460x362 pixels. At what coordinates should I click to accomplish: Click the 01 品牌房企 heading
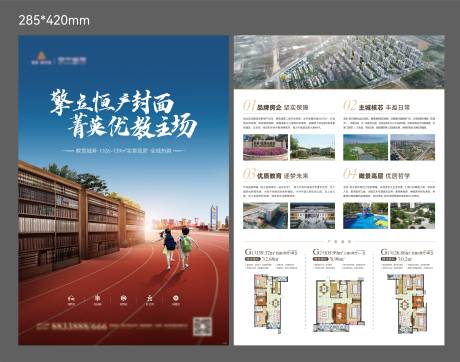(276, 106)
